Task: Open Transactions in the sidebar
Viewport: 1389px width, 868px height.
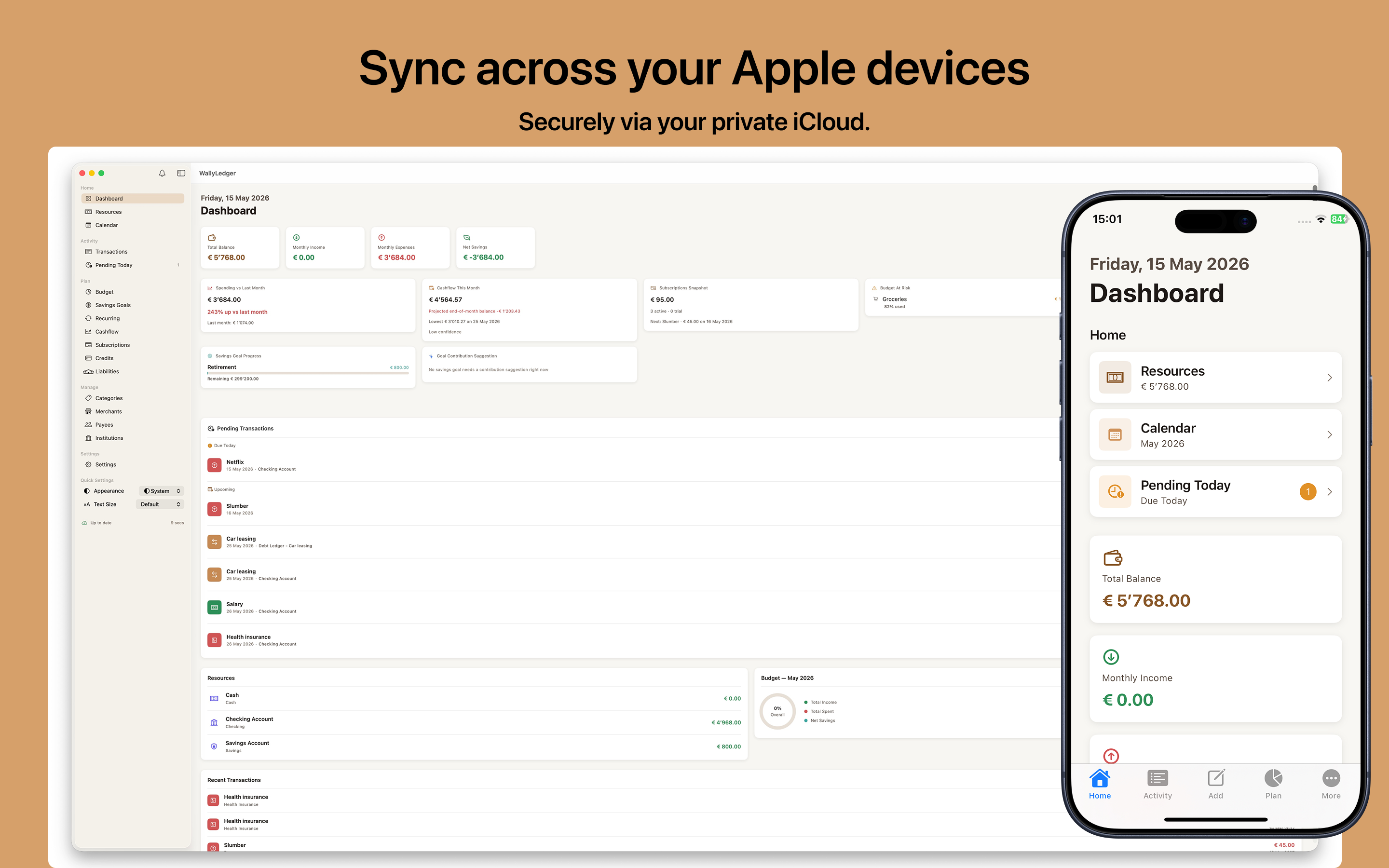Action: 133,251
